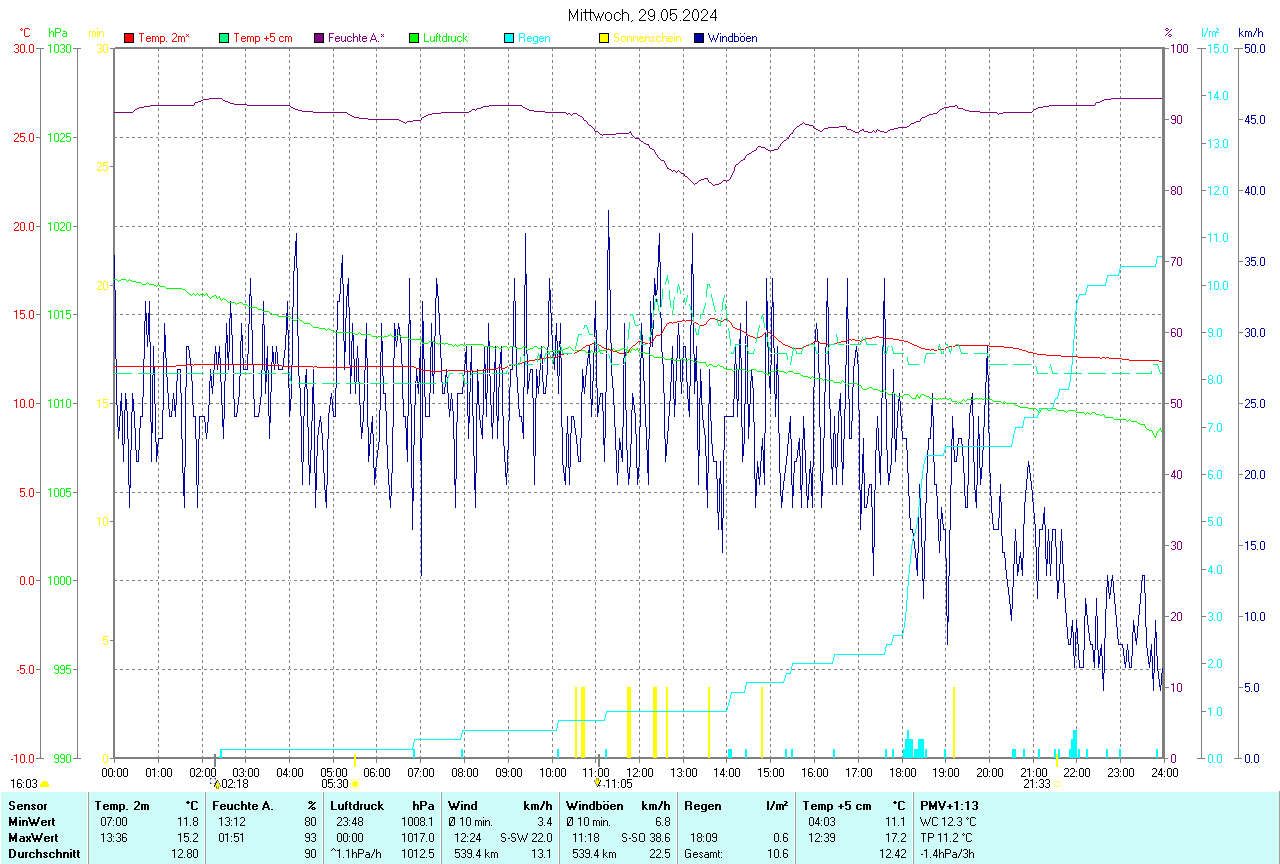Click the Sensor header in the table
Screen dimensions: 1280x864
[26, 805]
